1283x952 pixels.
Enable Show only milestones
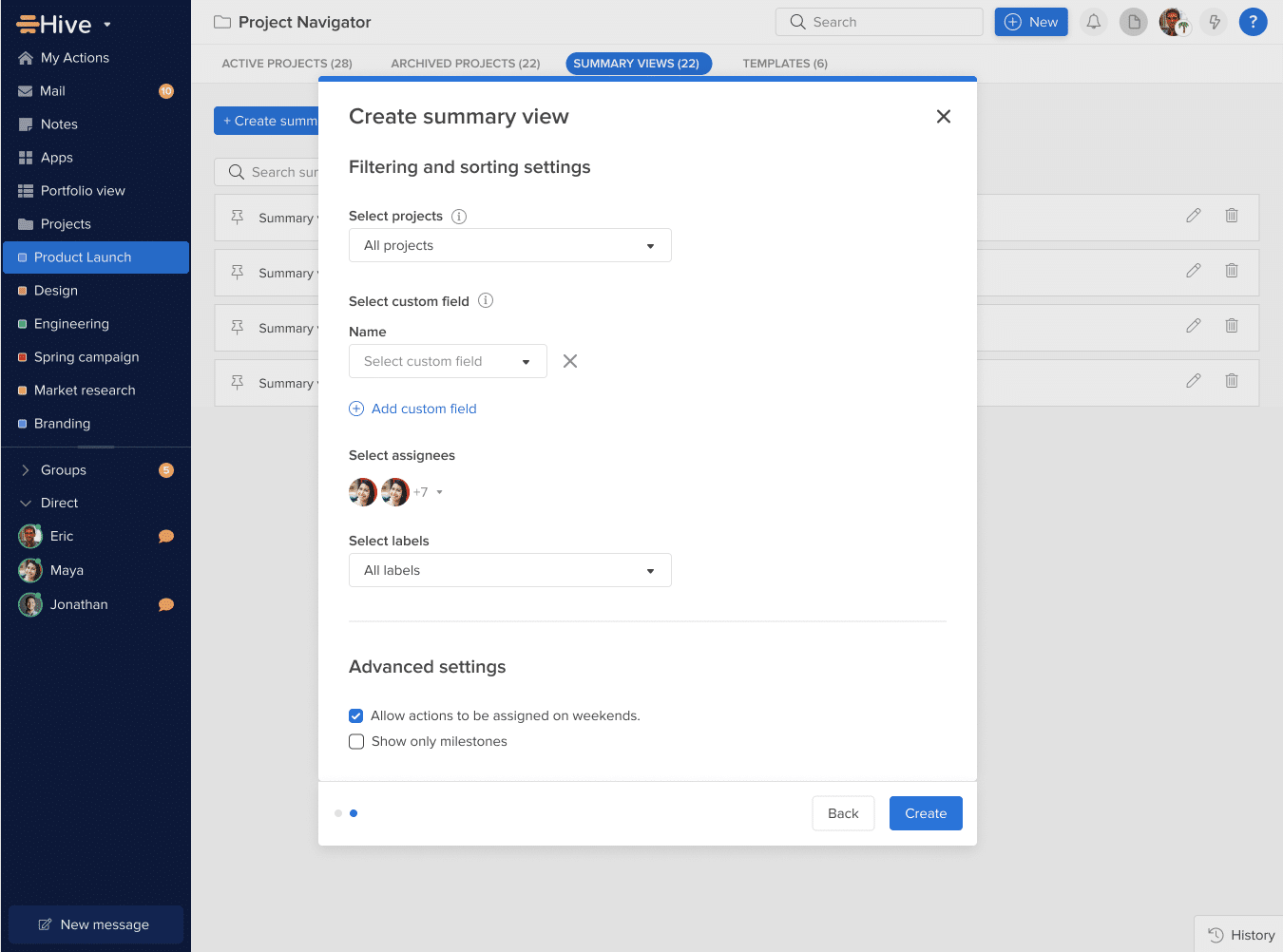click(x=355, y=741)
